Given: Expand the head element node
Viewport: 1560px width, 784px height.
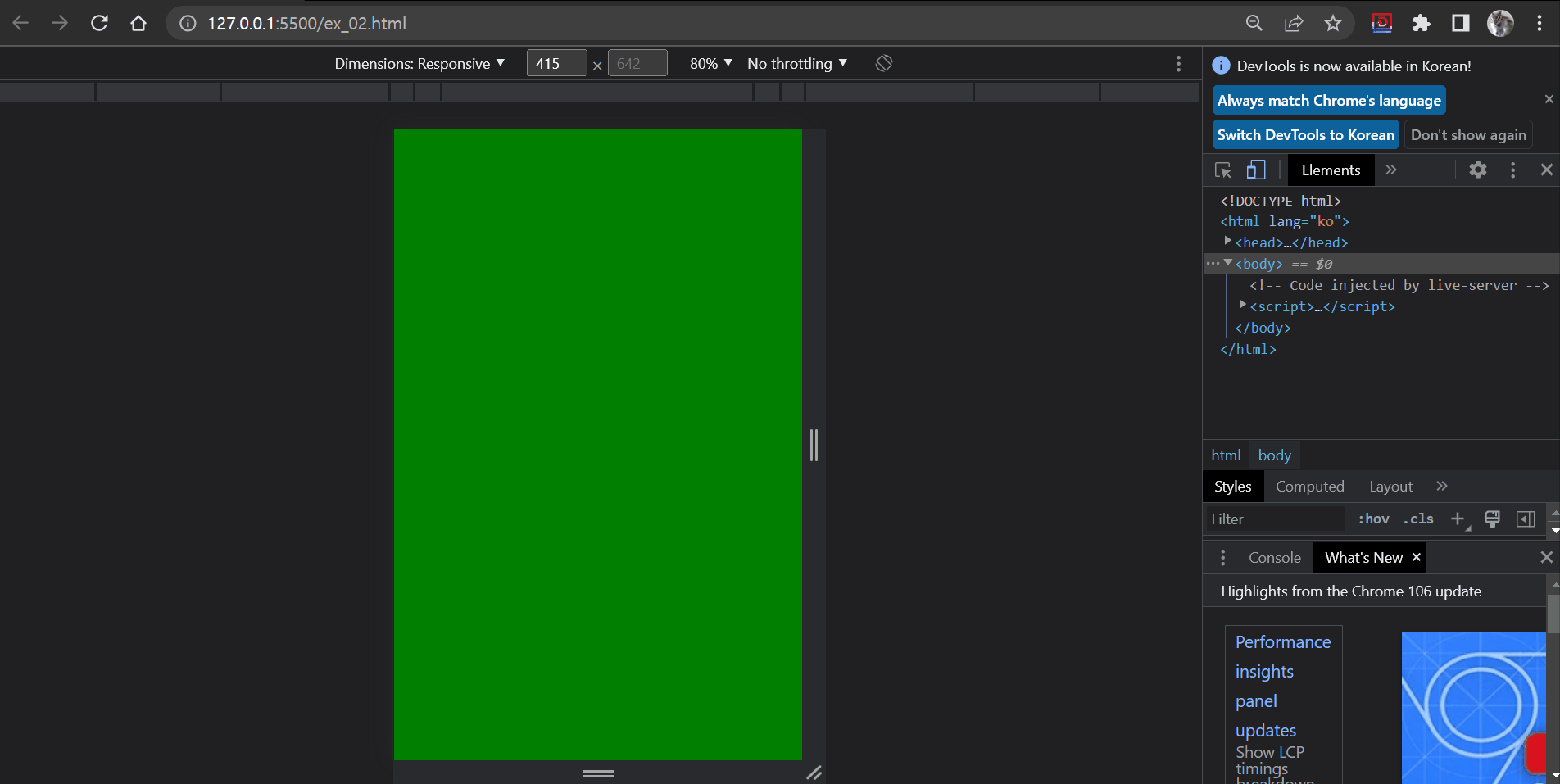Looking at the screenshot, I should (x=1228, y=241).
